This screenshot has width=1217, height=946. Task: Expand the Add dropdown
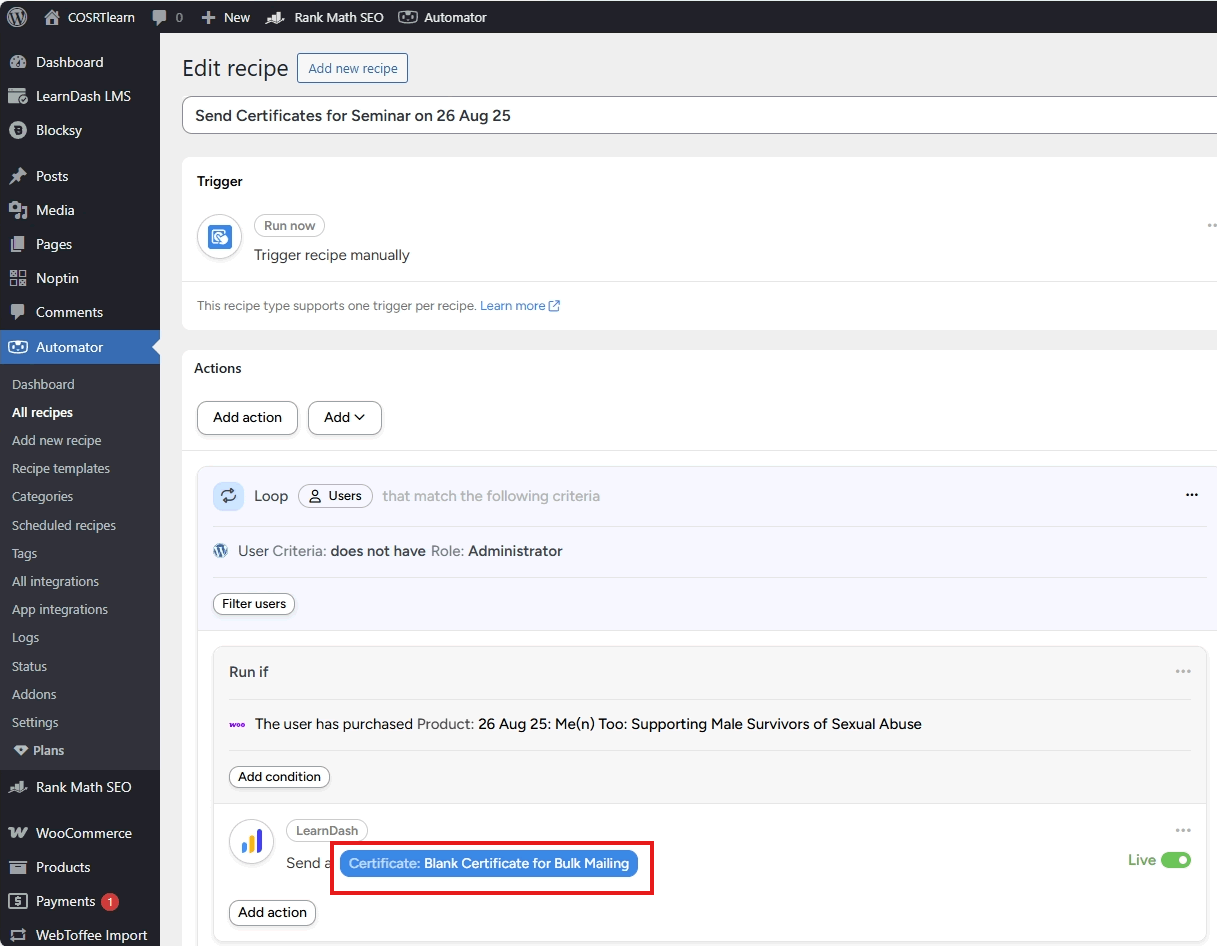click(345, 418)
